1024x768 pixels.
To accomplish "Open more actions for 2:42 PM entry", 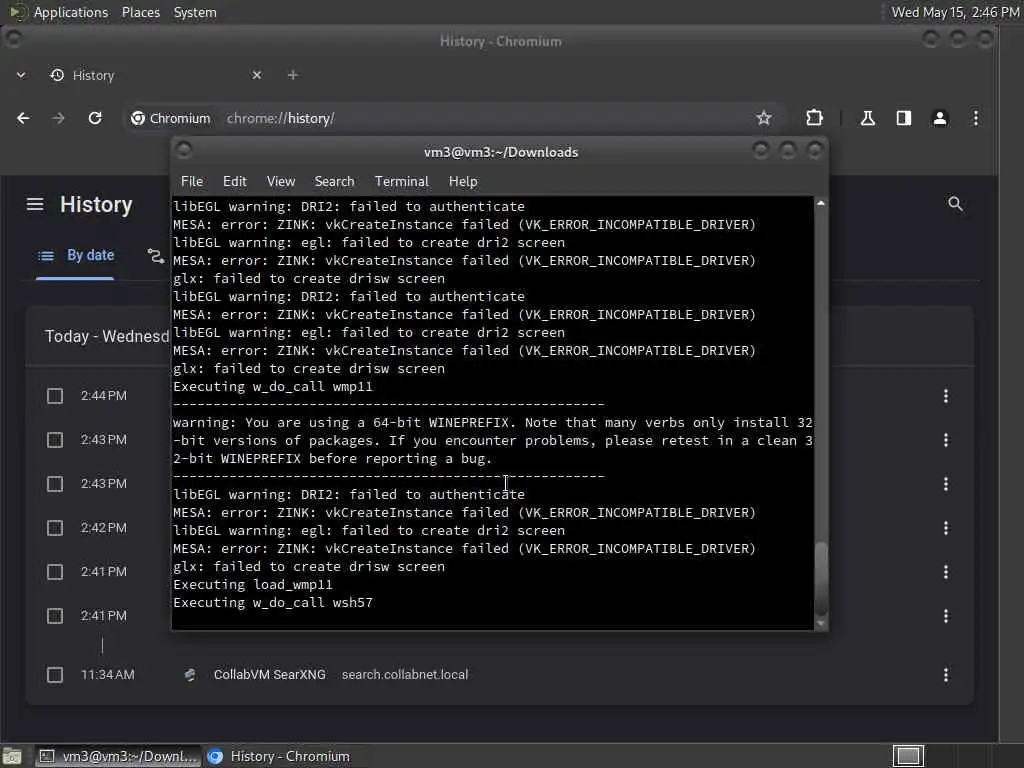I will [x=946, y=528].
